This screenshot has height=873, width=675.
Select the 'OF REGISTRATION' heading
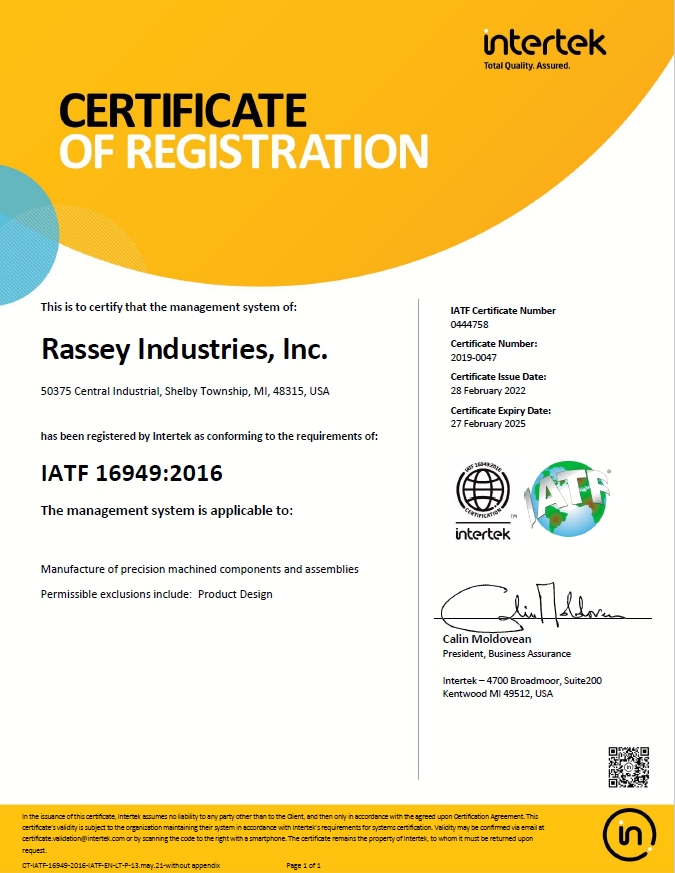pos(244,150)
